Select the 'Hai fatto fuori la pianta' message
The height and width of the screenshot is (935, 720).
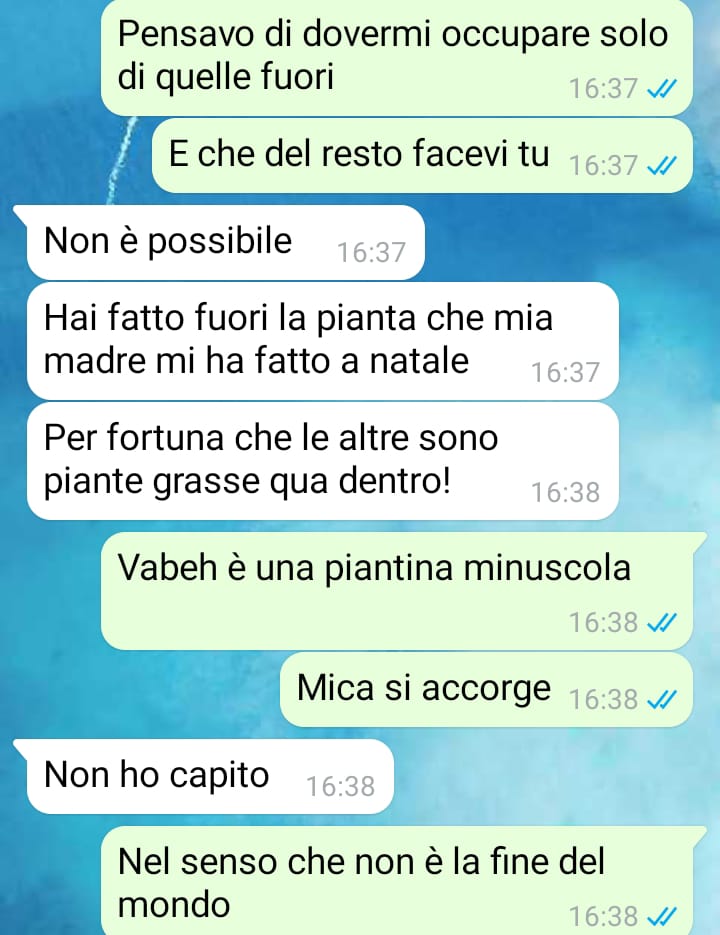tap(322, 340)
